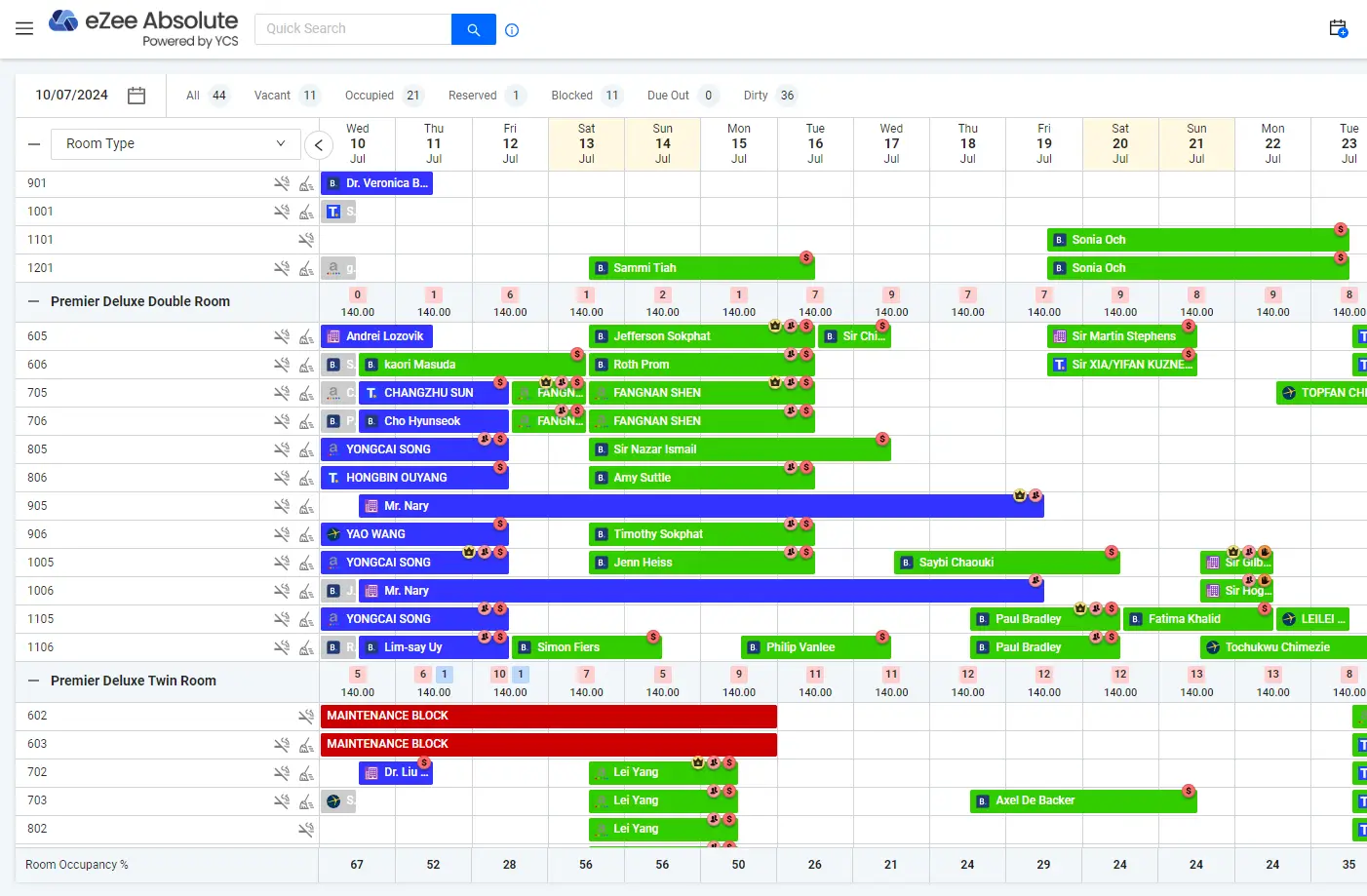Open Sir Martin Stephens reservation
The width and height of the screenshot is (1367, 896).
[x=1121, y=336]
